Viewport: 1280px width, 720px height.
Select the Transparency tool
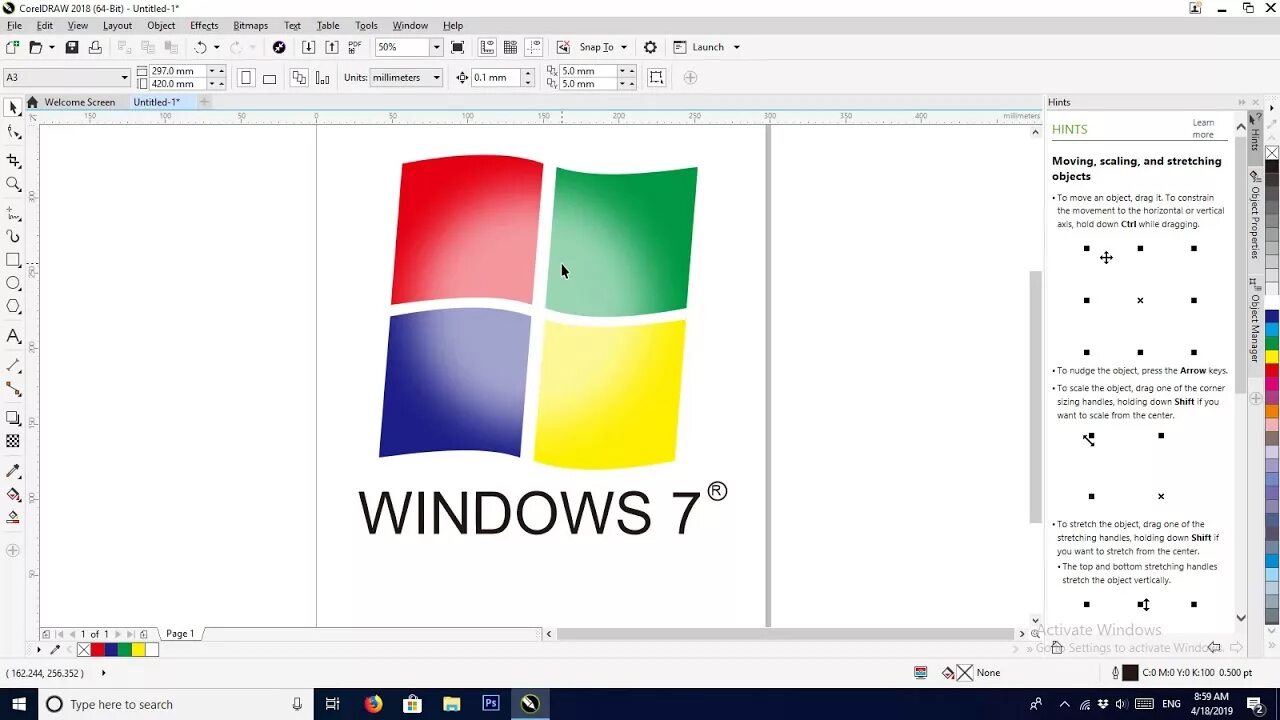click(x=13, y=441)
